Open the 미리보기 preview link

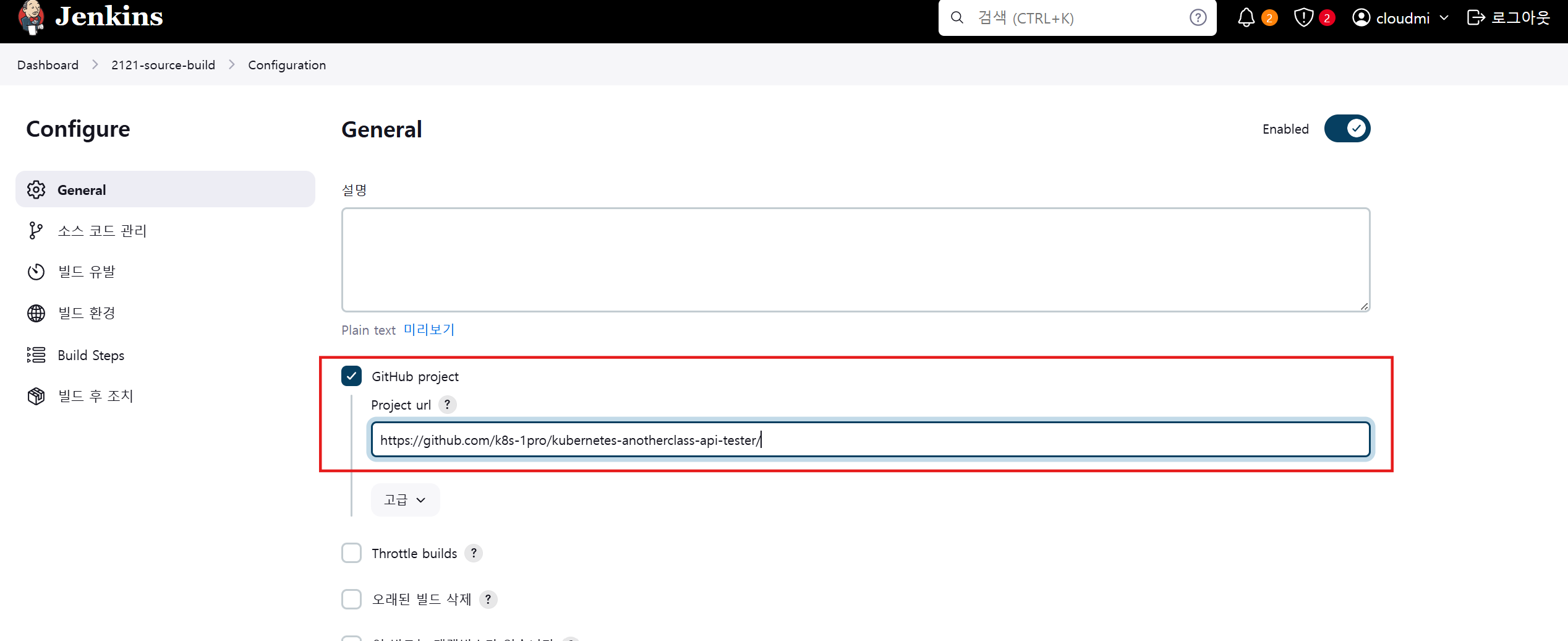click(x=429, y=330)
